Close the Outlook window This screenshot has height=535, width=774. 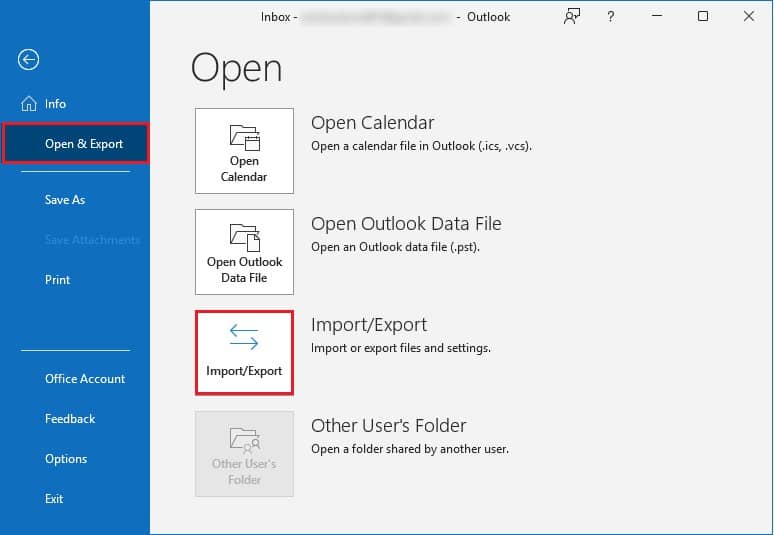pyautogui.click(x=749, y=16)
